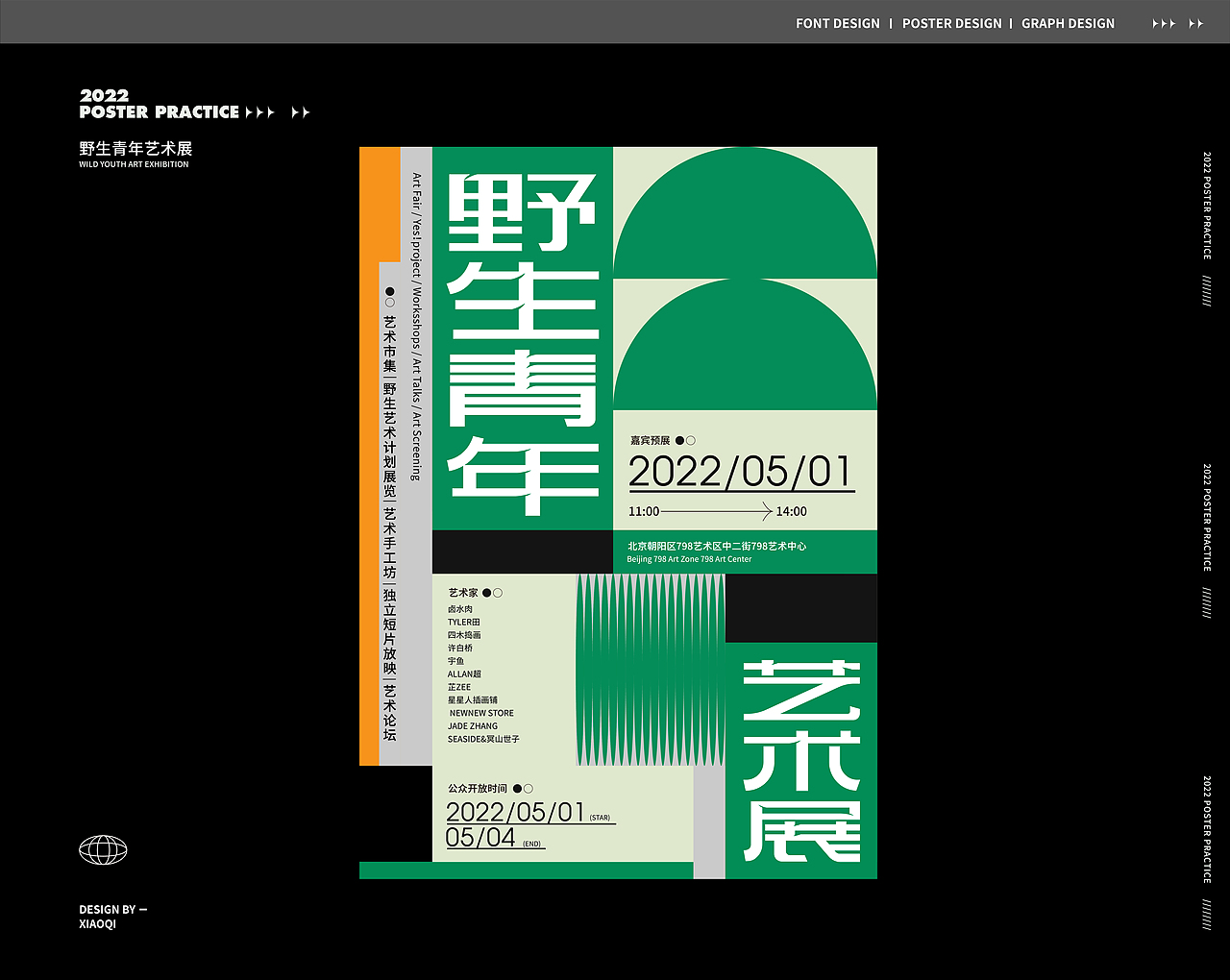Viewport: 1230px width, 980px height.
Task: Click the large white 野生青年 poster title
Action: tap(523, 344)
